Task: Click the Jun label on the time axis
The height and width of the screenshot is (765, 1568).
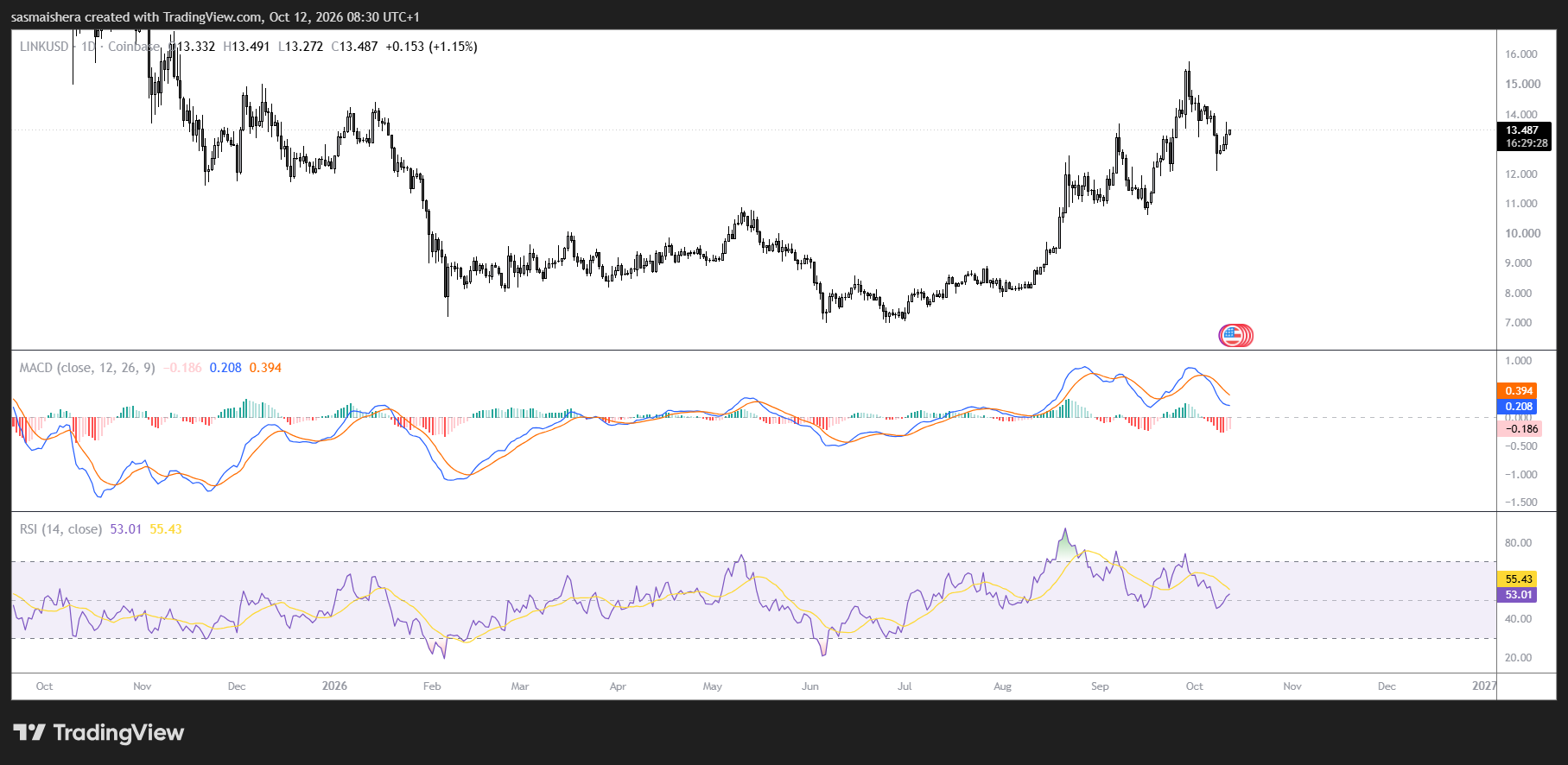Action: tap(810, 686)
